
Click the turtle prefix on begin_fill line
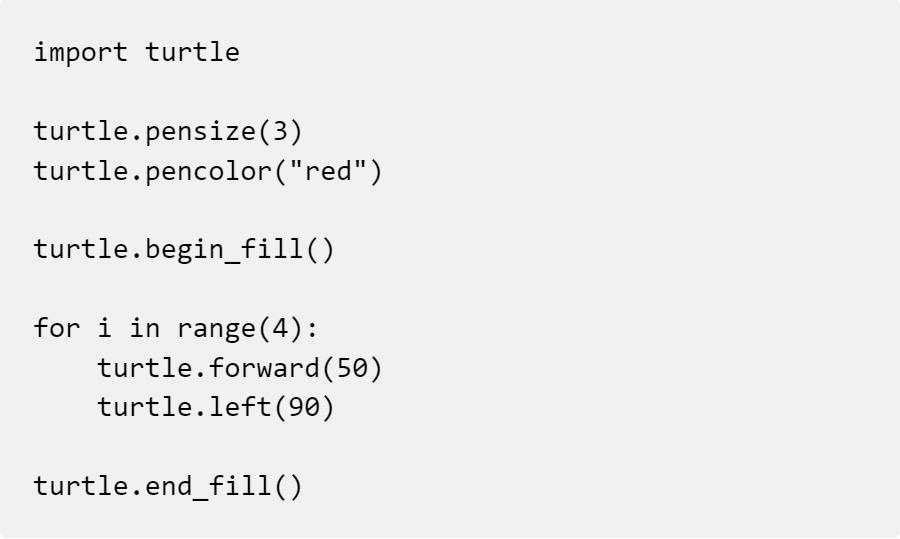point(80,250)
